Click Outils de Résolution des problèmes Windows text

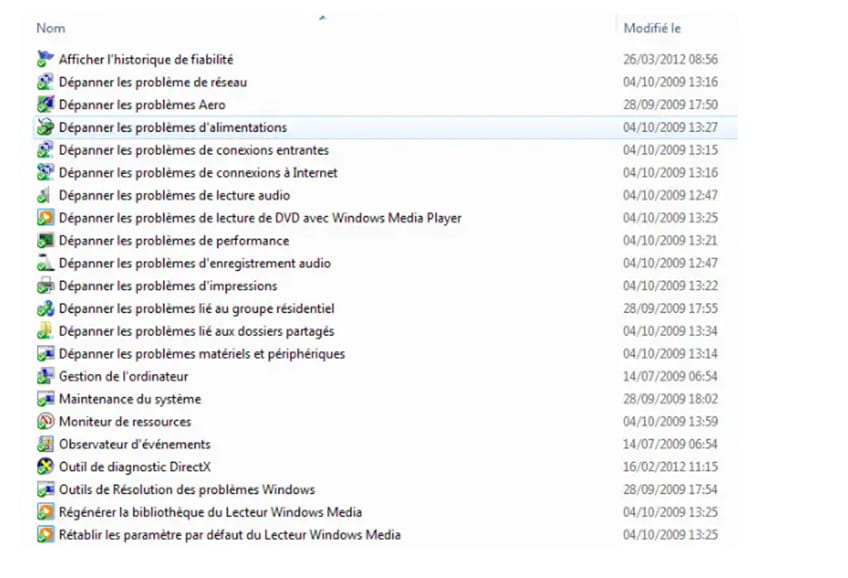point(187,490)
